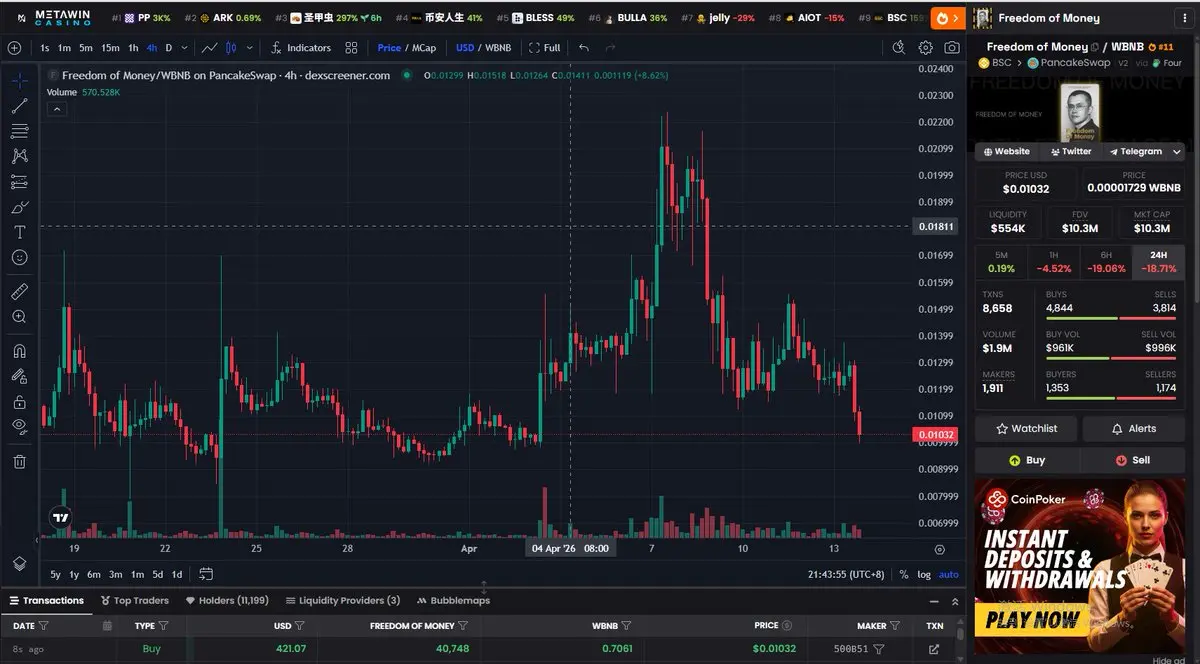Remove drawings with the trash icon
This screenshot has height=664, width=1200.
[19, 461]
